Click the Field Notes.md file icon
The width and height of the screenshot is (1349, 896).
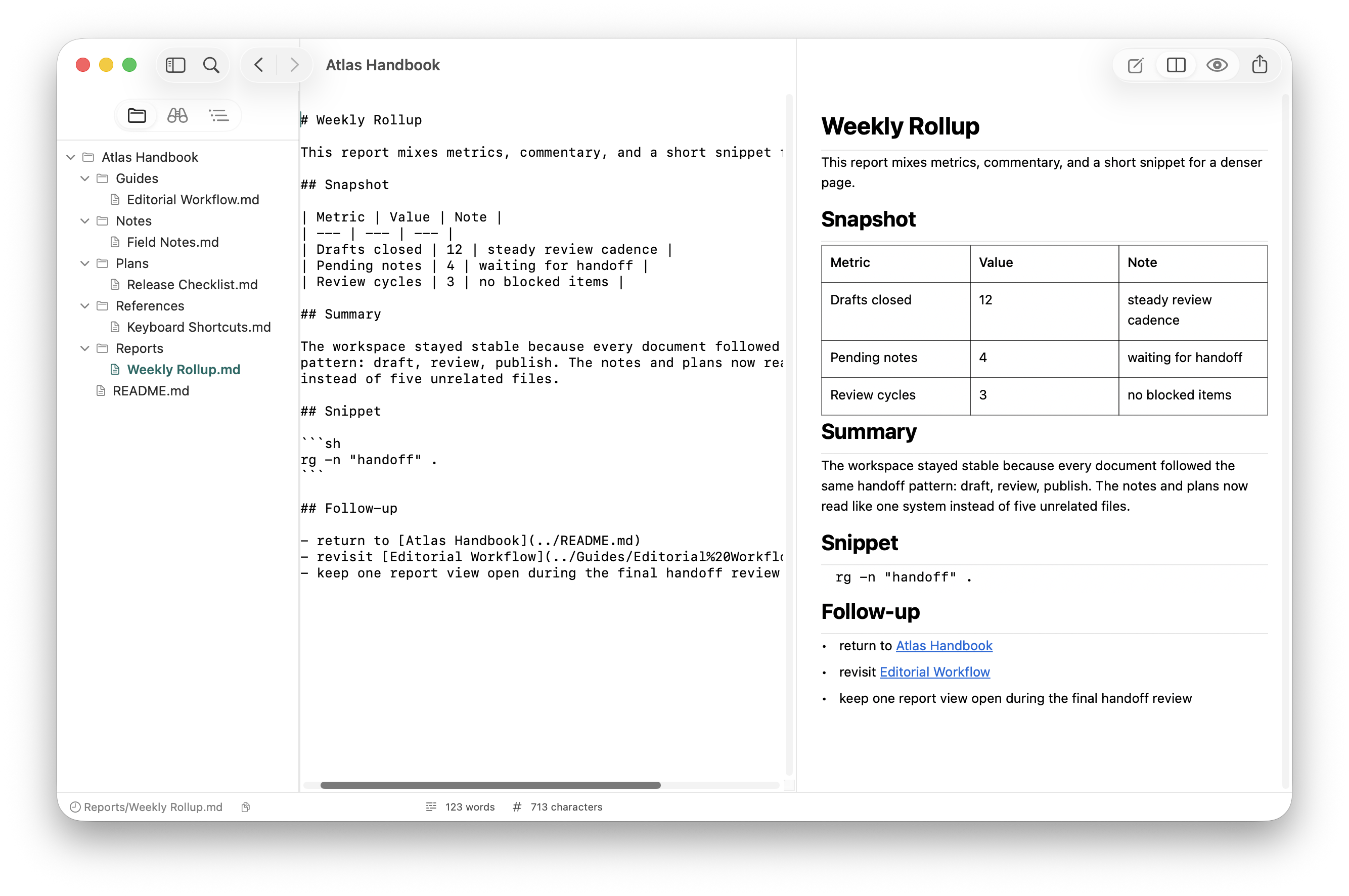[x=115, y=242]
